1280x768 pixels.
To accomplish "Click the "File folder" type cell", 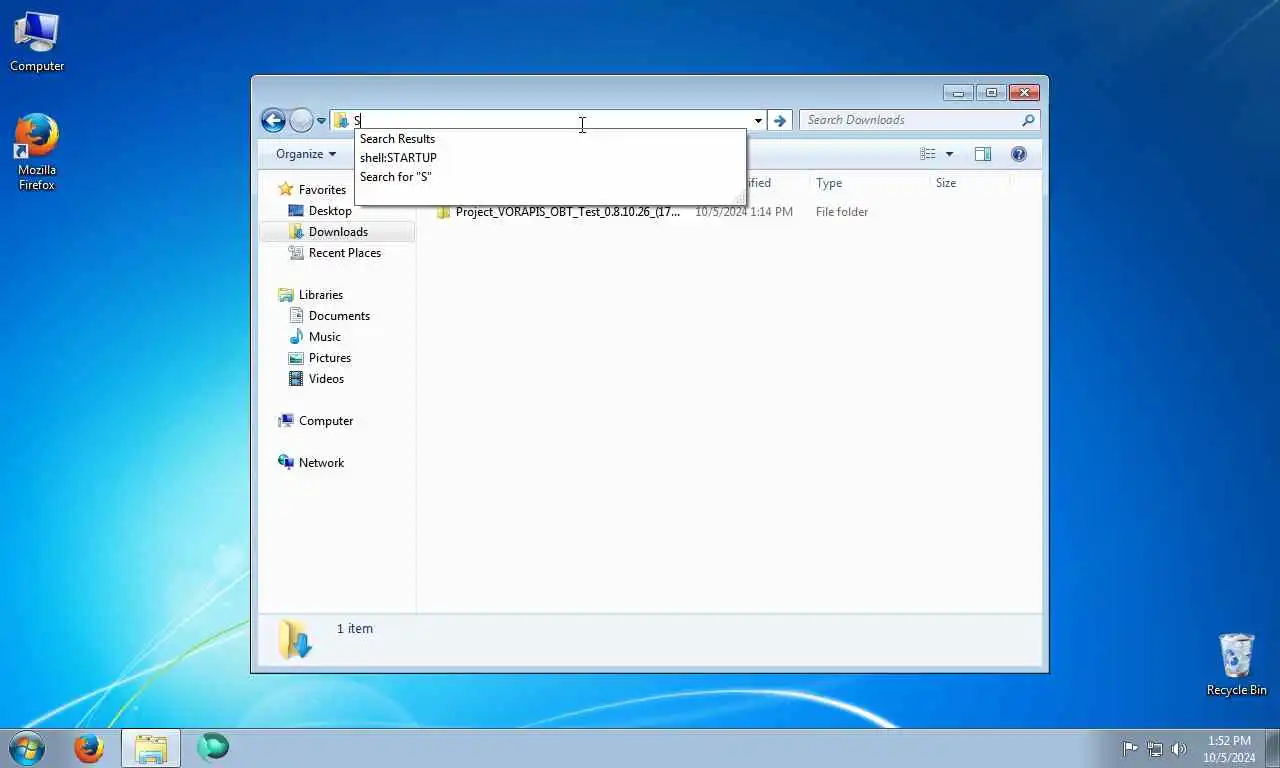I will click(842, 212).
